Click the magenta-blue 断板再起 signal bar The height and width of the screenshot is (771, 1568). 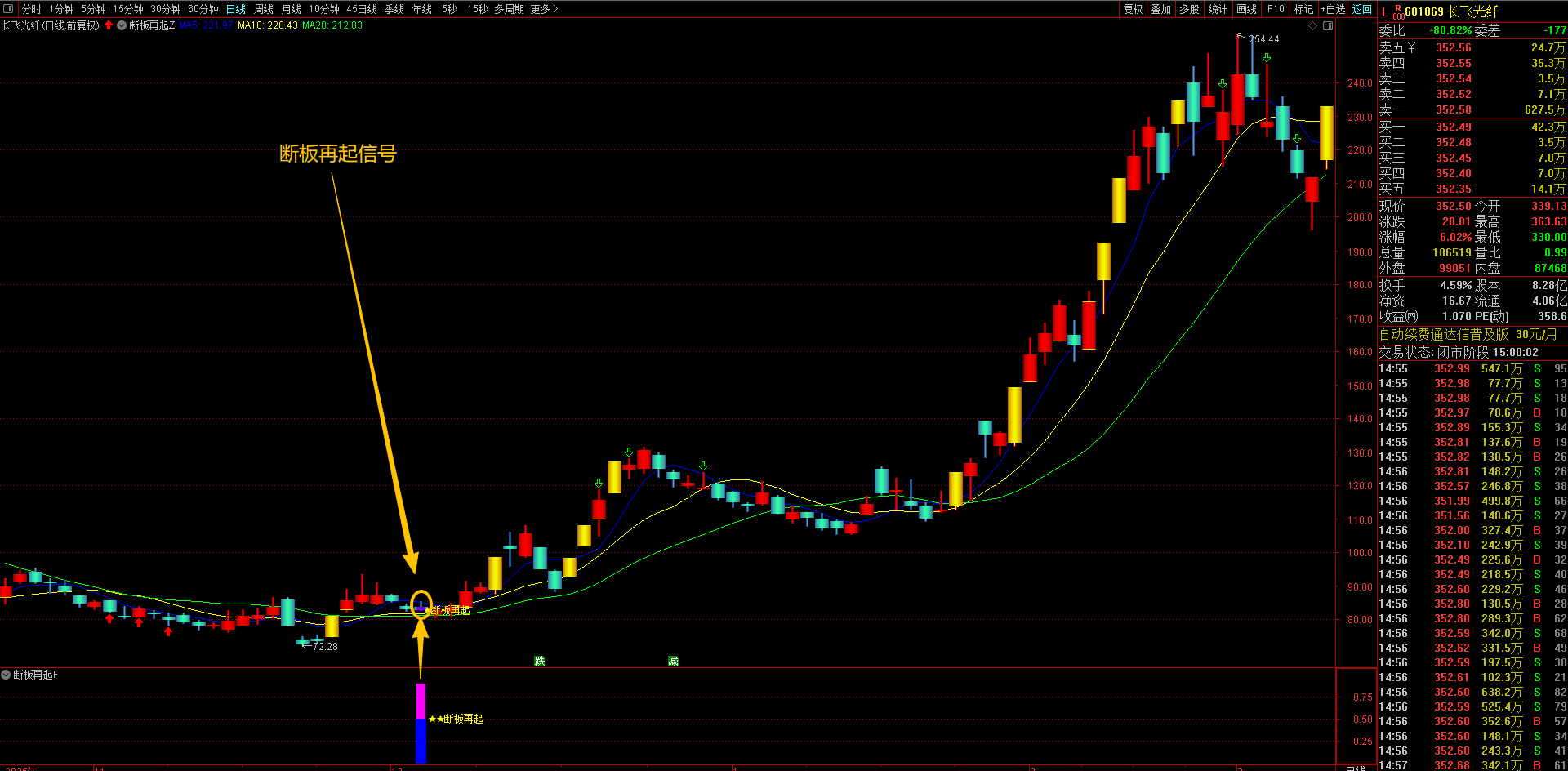coord(421,724)
